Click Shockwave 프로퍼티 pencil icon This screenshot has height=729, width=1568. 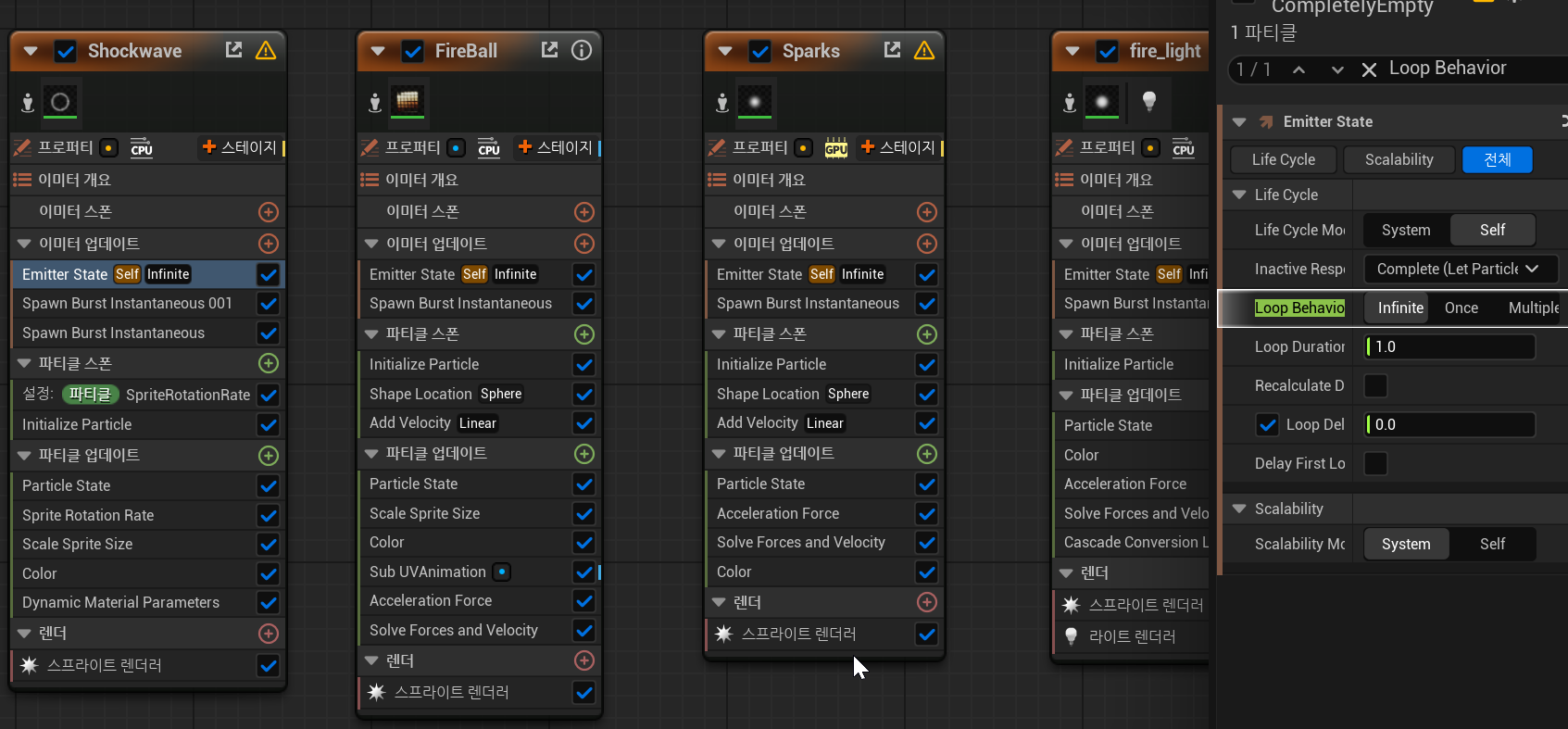click(x=22, y=147)
